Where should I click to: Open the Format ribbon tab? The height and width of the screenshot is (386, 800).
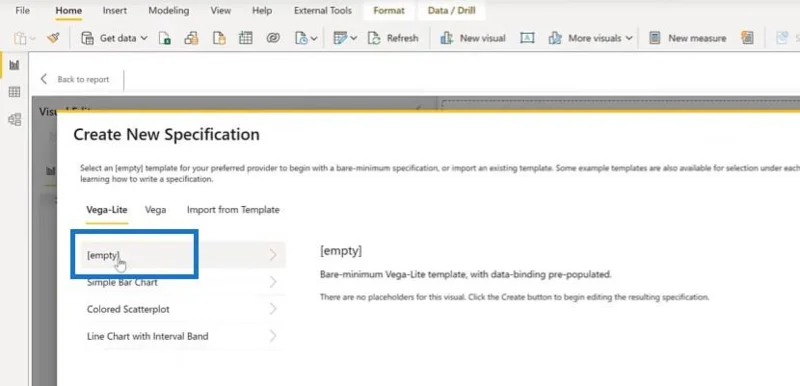[389, 10]
